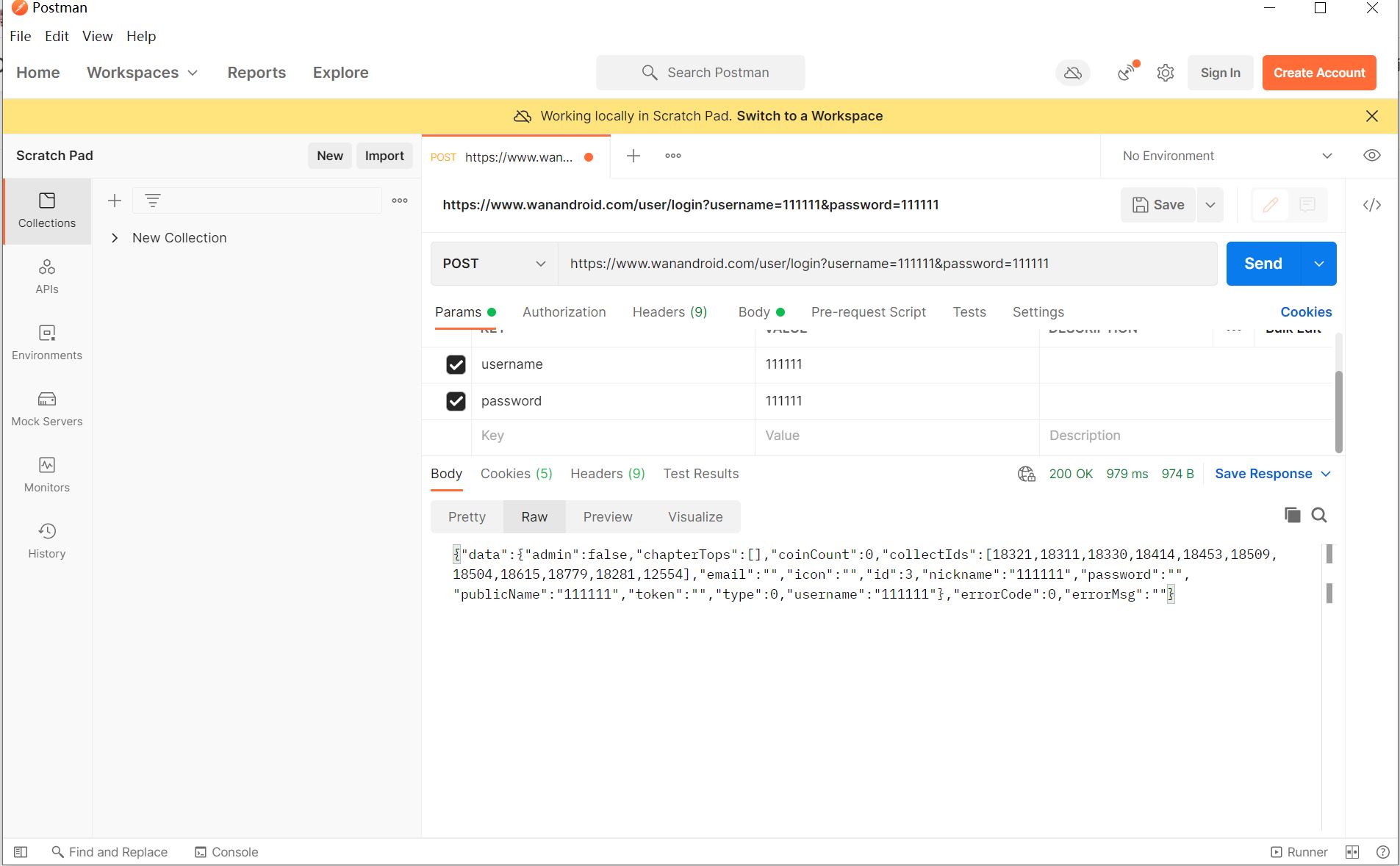The height and width of the screenshot is (866, 1400).
Task: Open the code snippet generator
Action: click(x=1373, y=205)
